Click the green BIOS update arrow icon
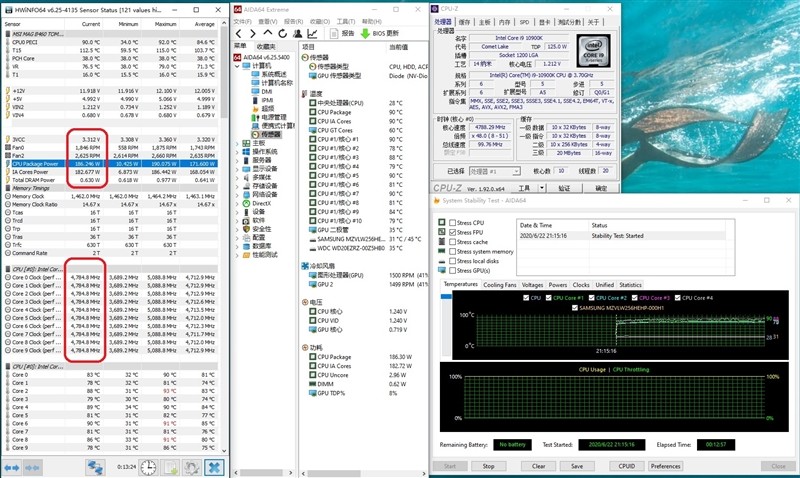This screenshot has width=800, height=478. (365, 34)
